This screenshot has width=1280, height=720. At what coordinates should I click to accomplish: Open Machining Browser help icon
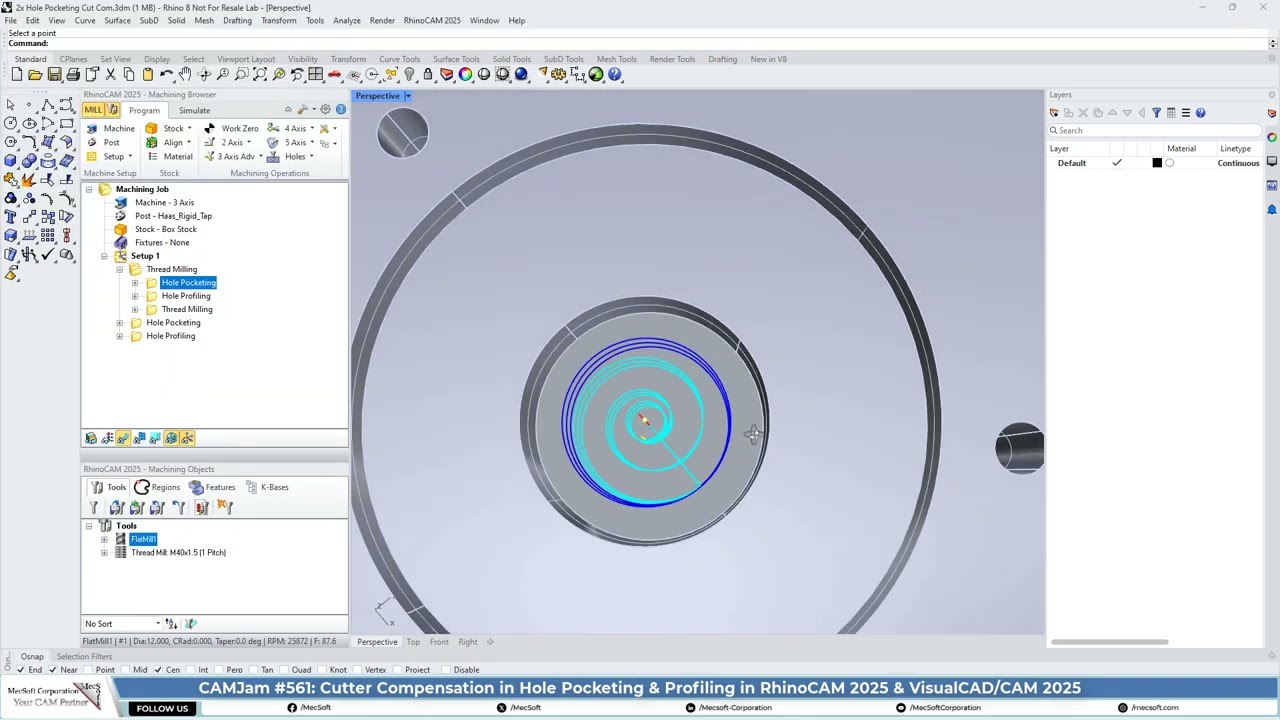[340, 109]
